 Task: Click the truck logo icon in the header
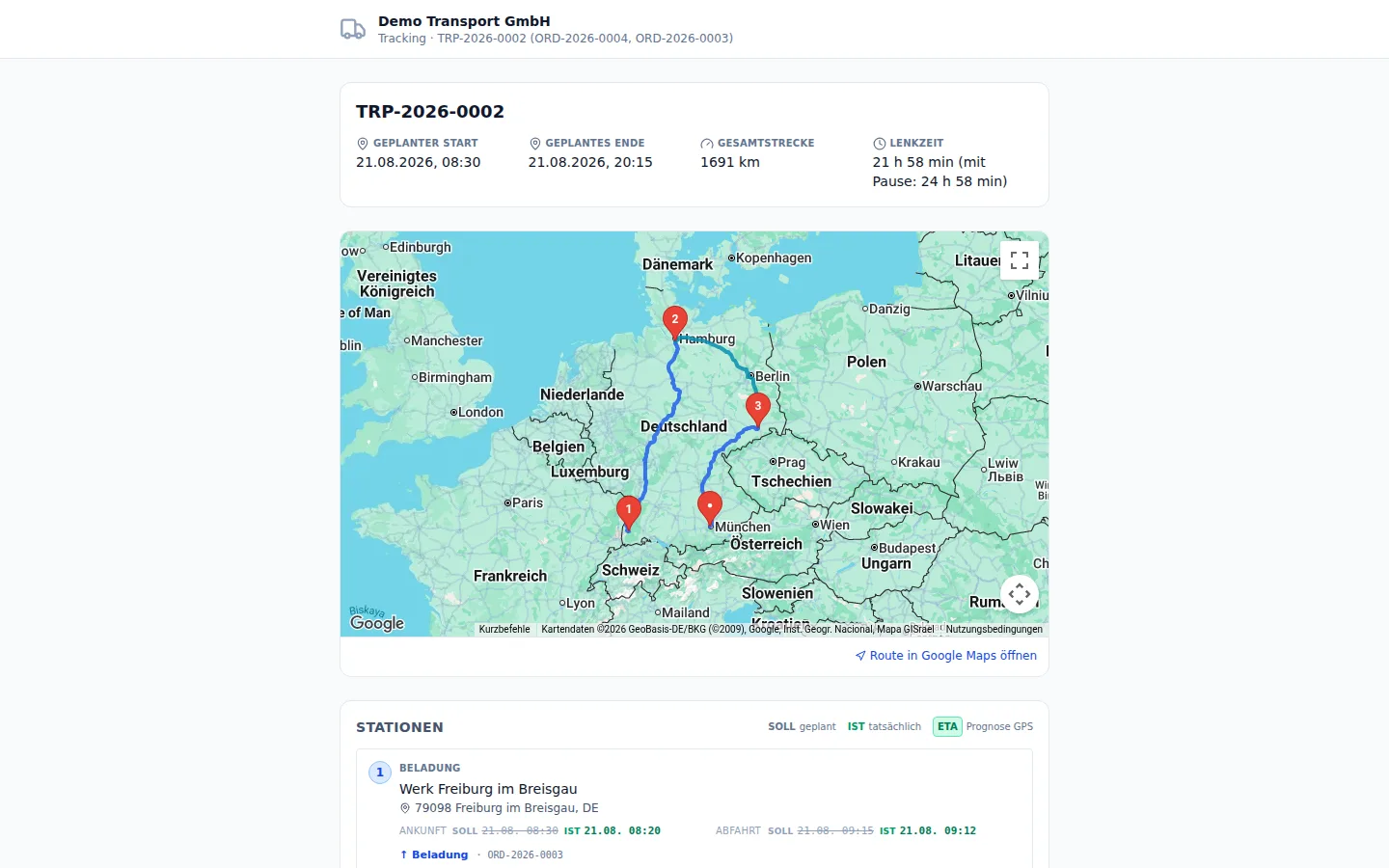[x=353, y=29]
